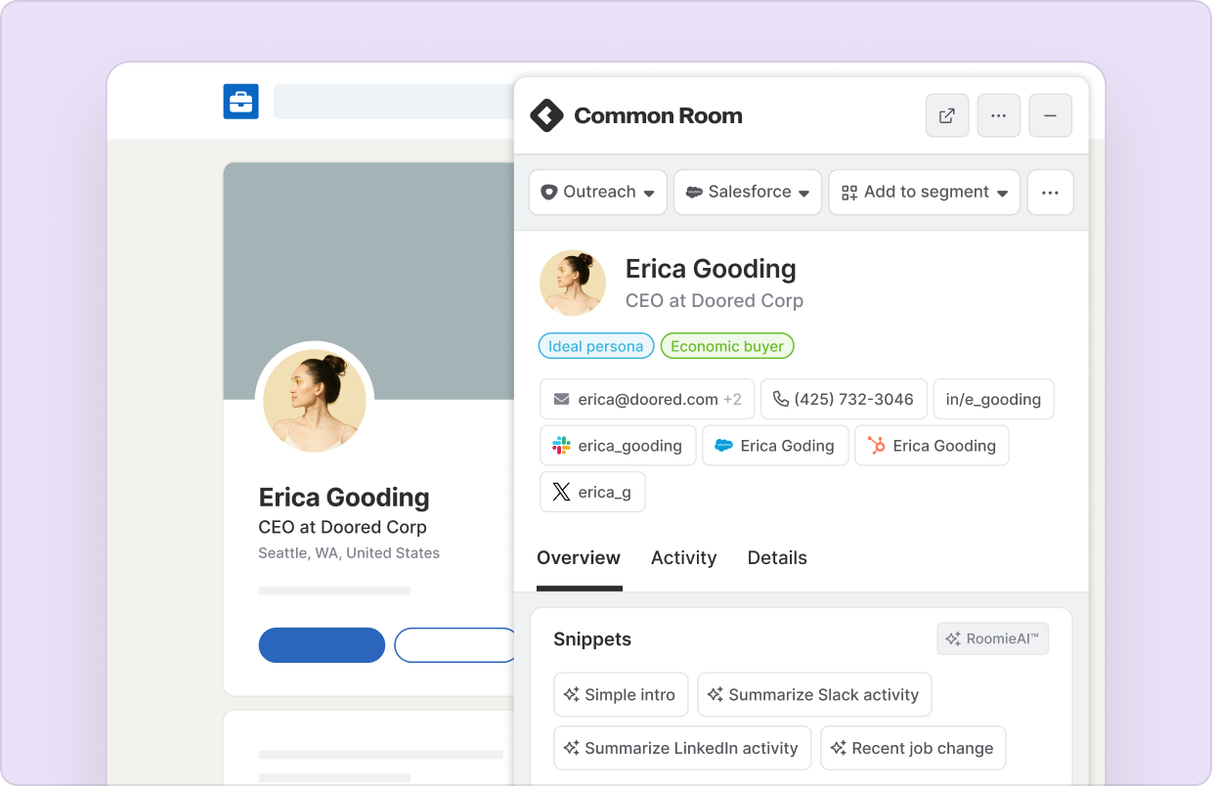Click the X handle erica_g chip

(592, 492)
